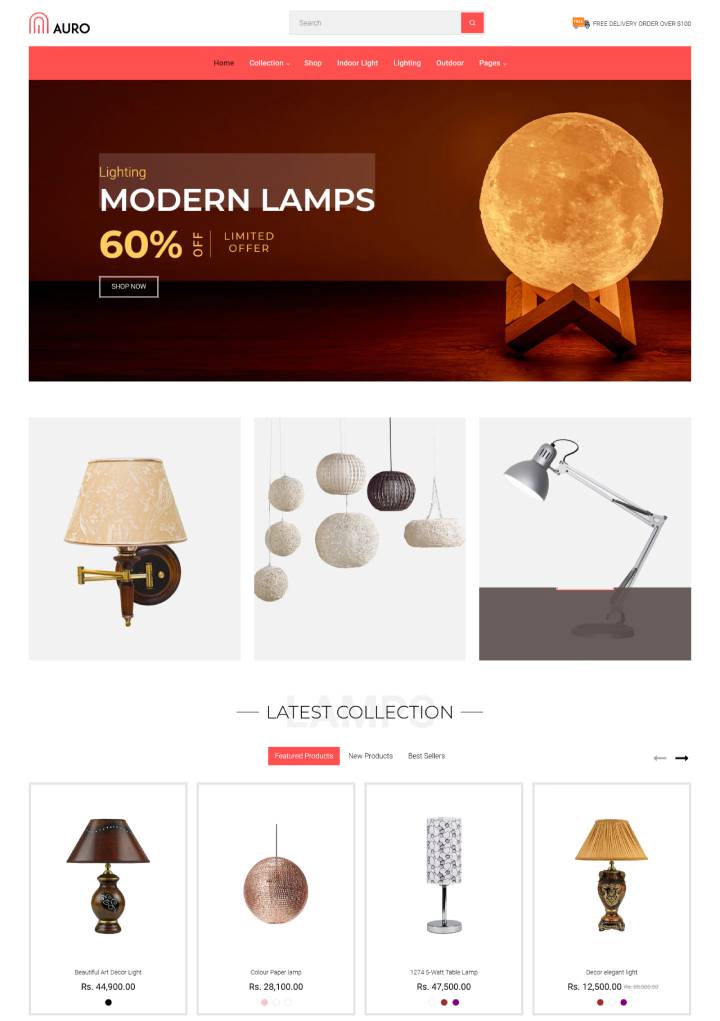Click the SHOP NOW button
Screen dimensions: 720x1021
click(x=129, y=287)
